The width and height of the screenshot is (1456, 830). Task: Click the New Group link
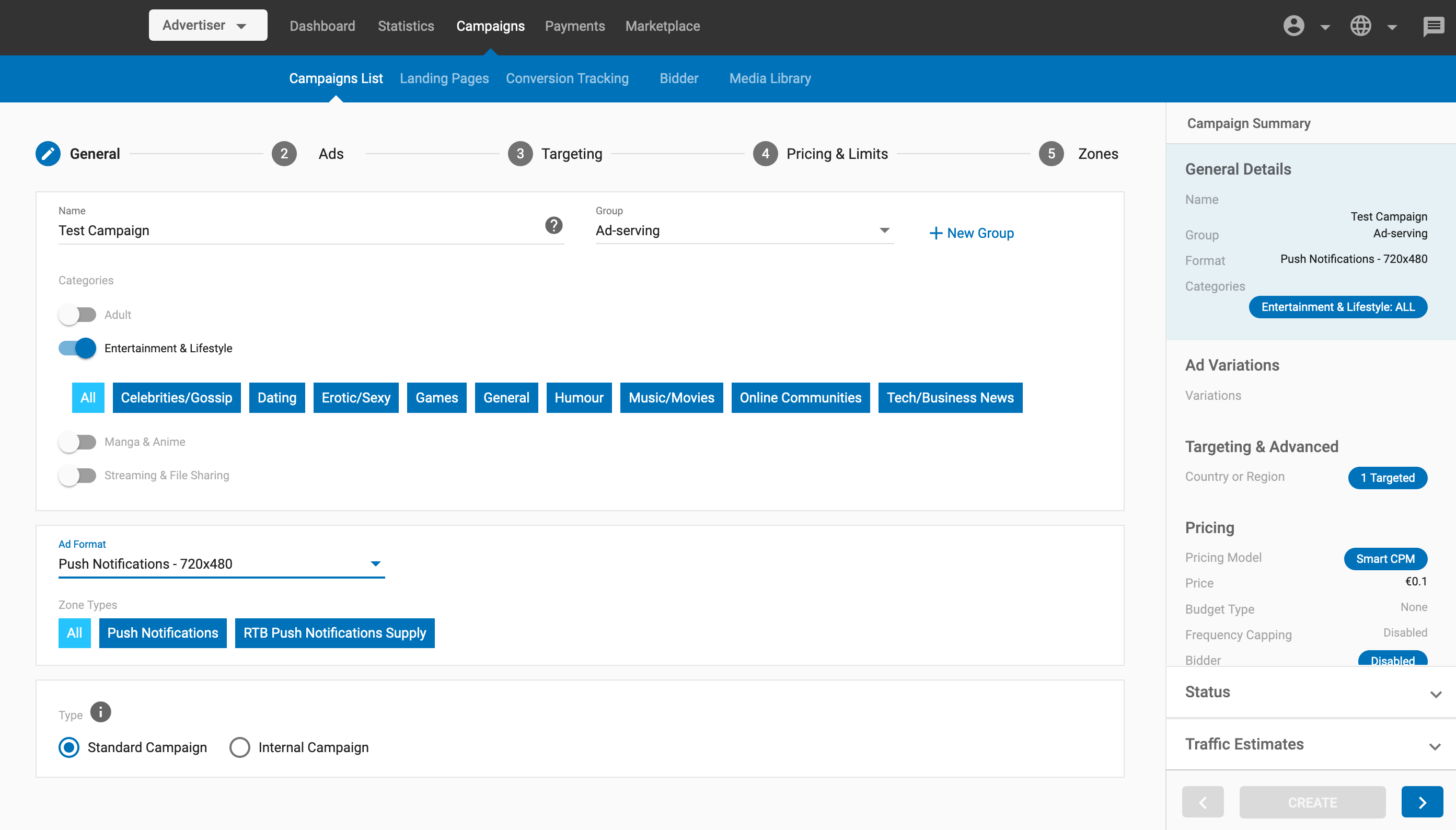pyautogui.click(x=972, y=233)
